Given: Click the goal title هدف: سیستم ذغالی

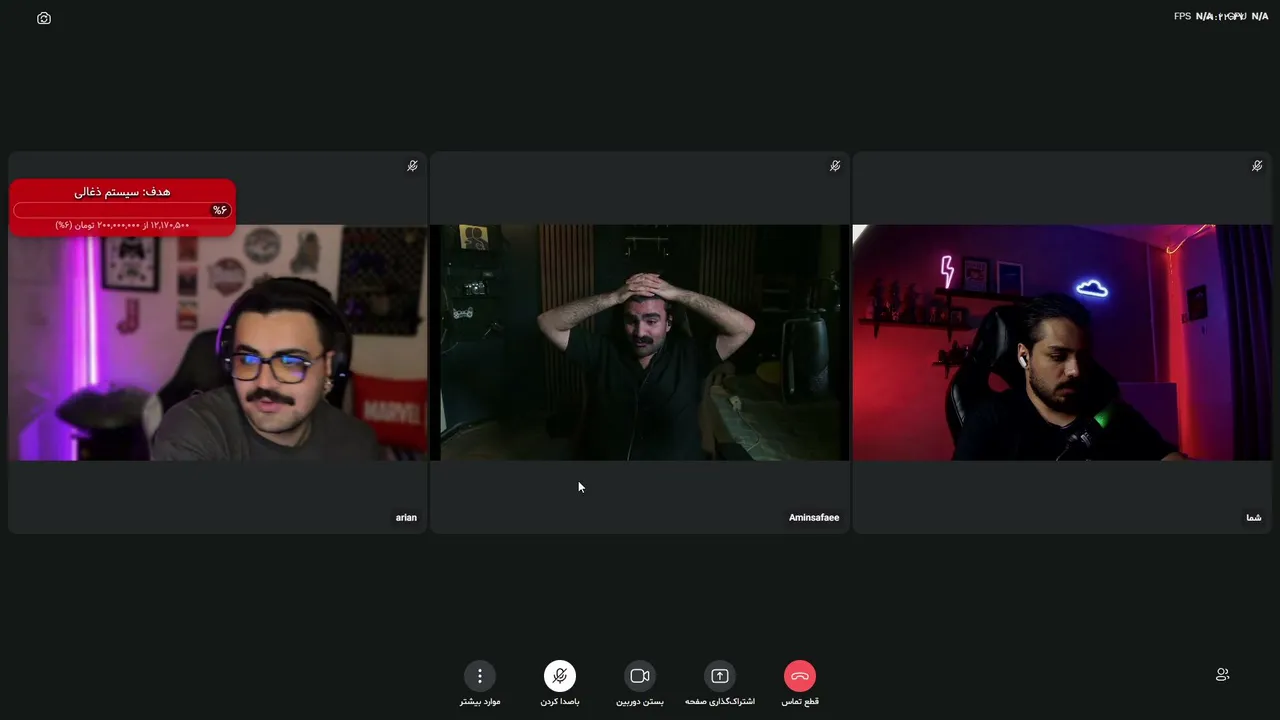Looking at the screenshot, I should click(122, 191).
